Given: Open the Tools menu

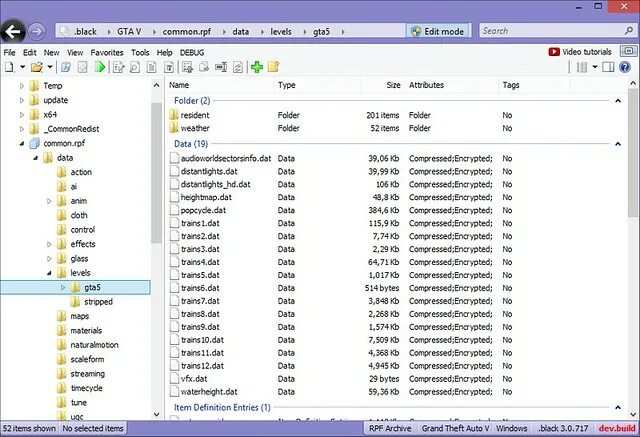Looking at the screenshot, I should (140, 53).
